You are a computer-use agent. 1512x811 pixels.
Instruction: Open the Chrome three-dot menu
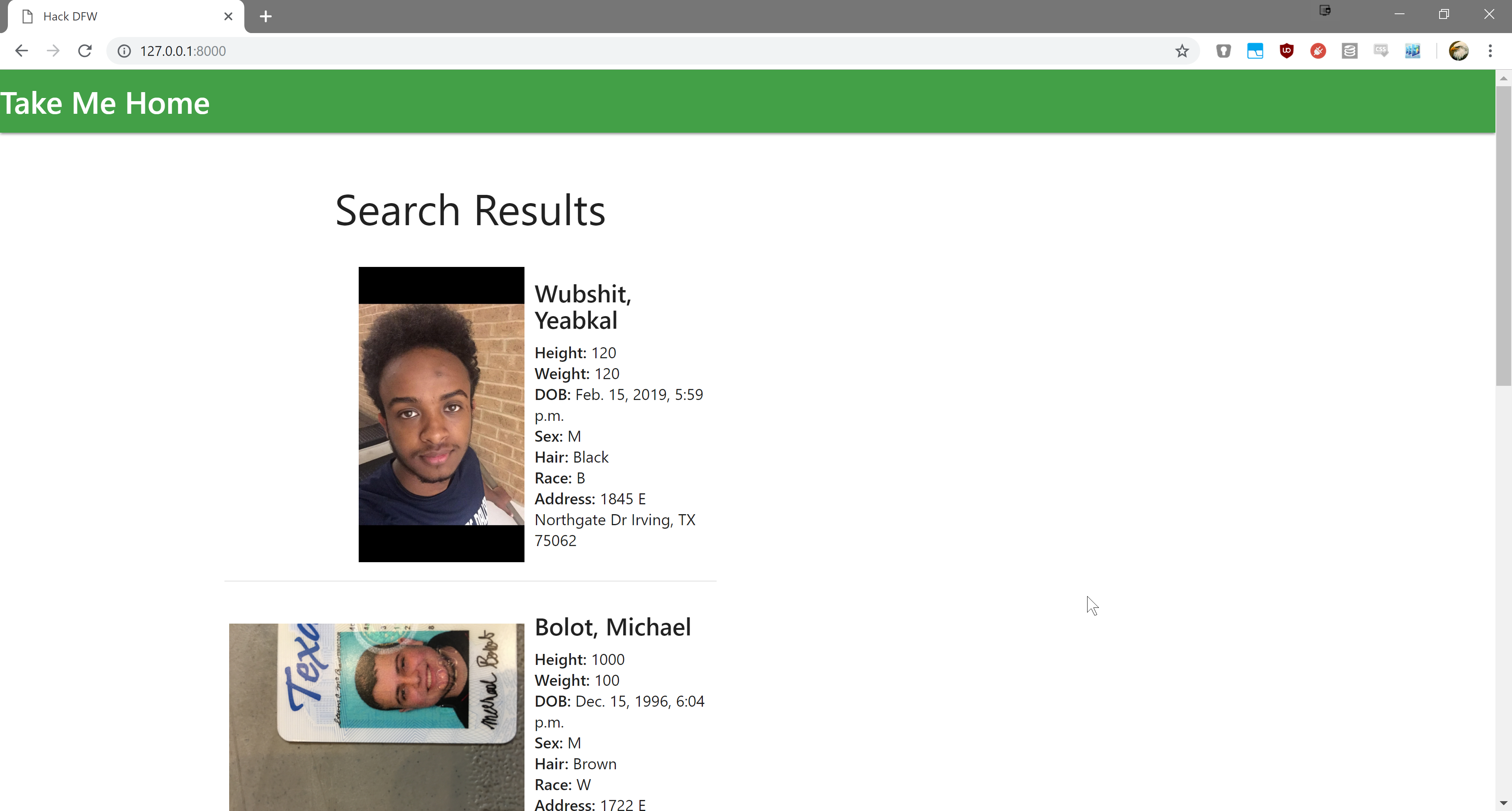point(1490,51)
